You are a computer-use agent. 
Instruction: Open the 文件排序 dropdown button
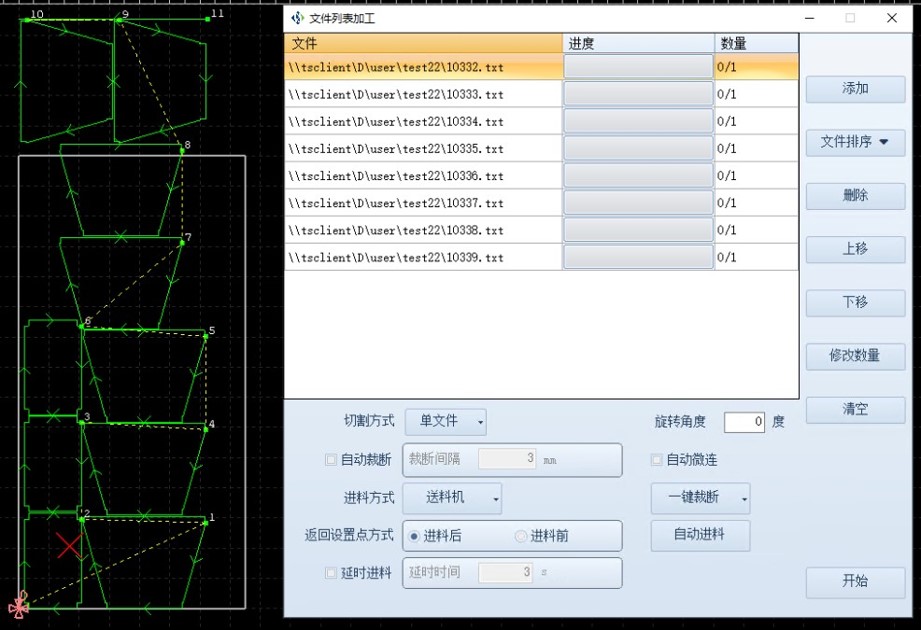click(855, 142)
